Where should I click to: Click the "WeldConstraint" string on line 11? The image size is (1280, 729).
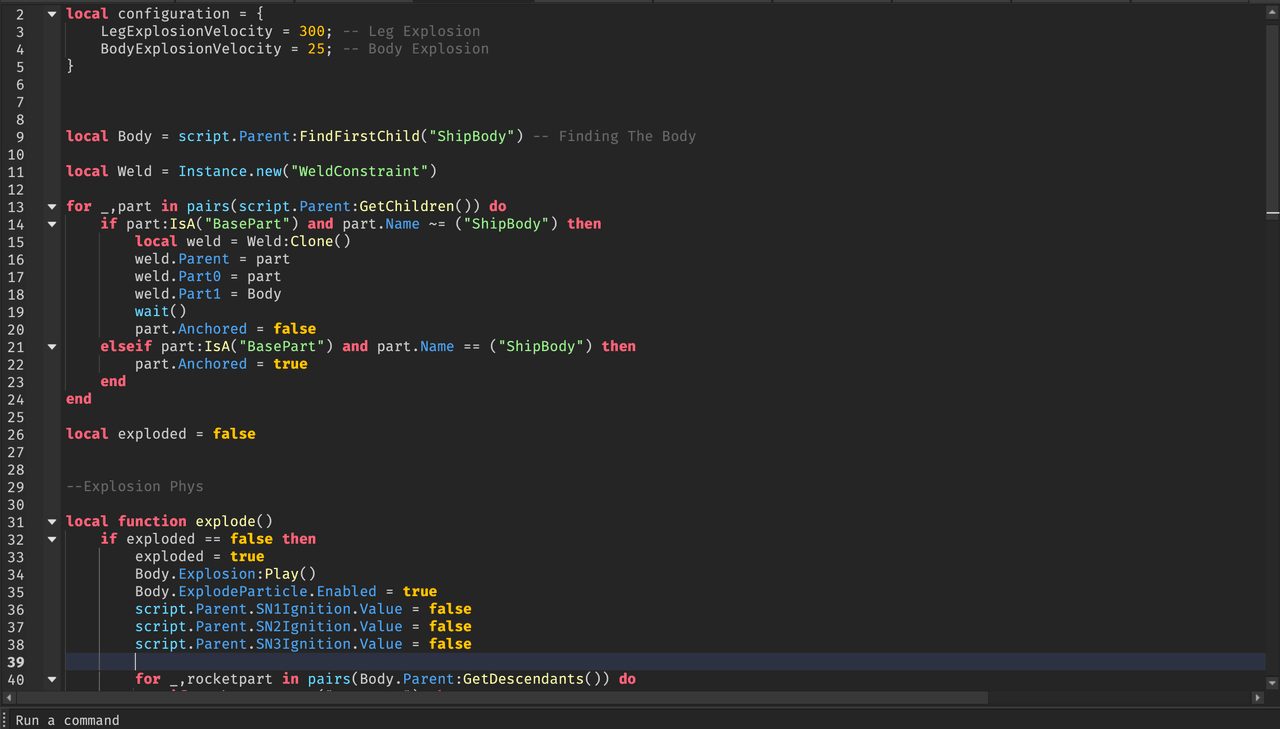point(363,171)
